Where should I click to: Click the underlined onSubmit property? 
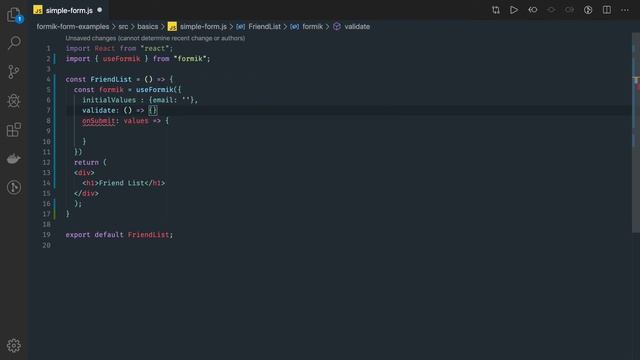(x=98, y=121)
